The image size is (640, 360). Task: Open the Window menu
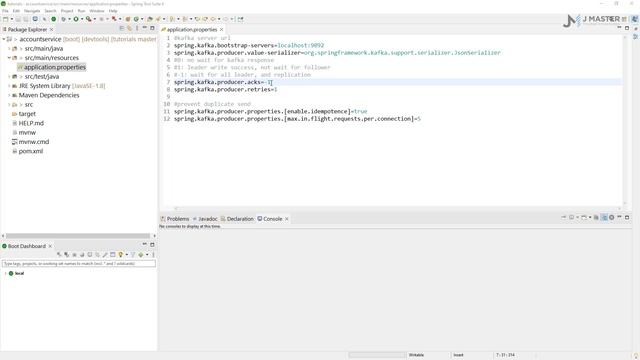97,11
